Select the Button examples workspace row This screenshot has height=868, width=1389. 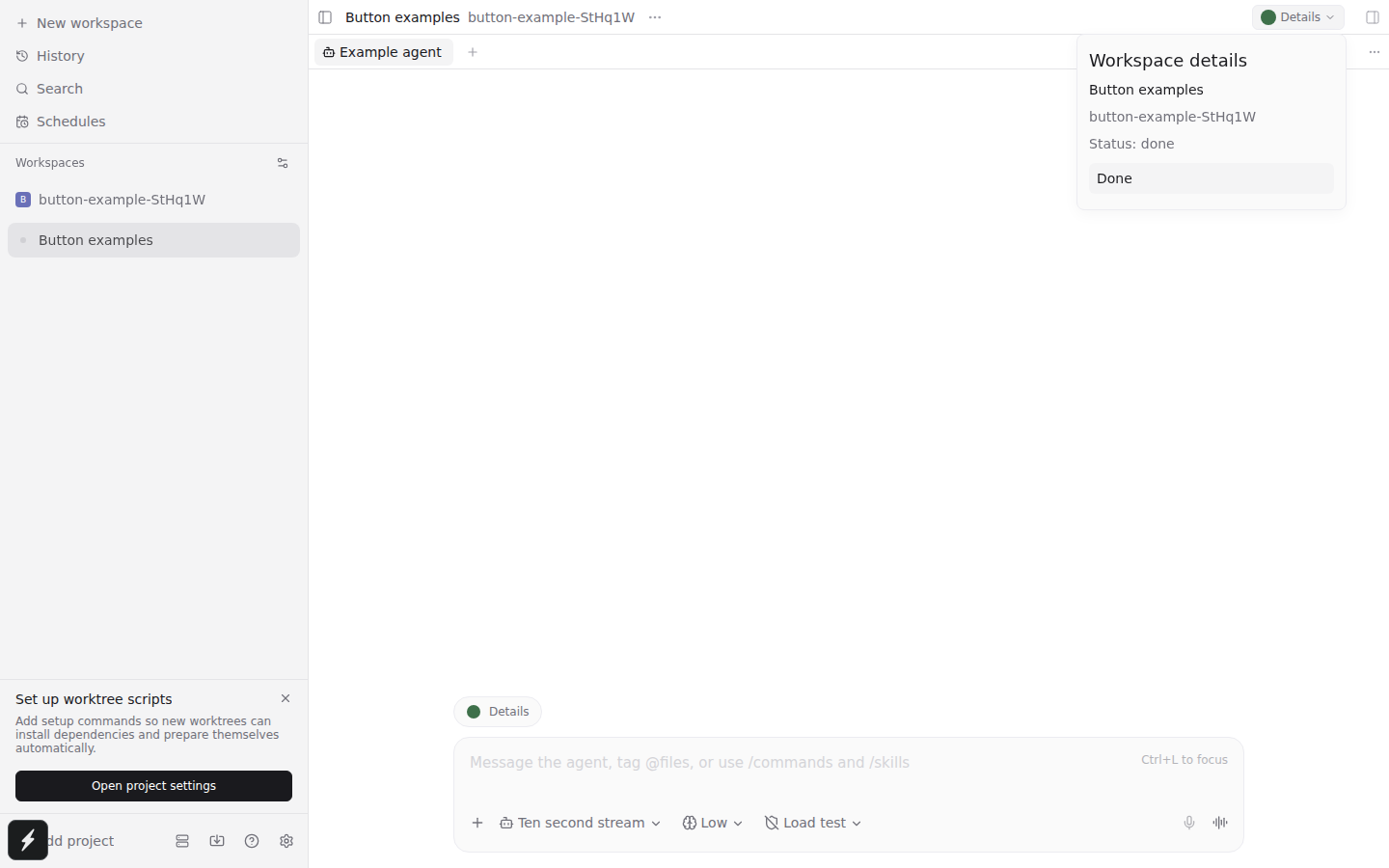153,240
